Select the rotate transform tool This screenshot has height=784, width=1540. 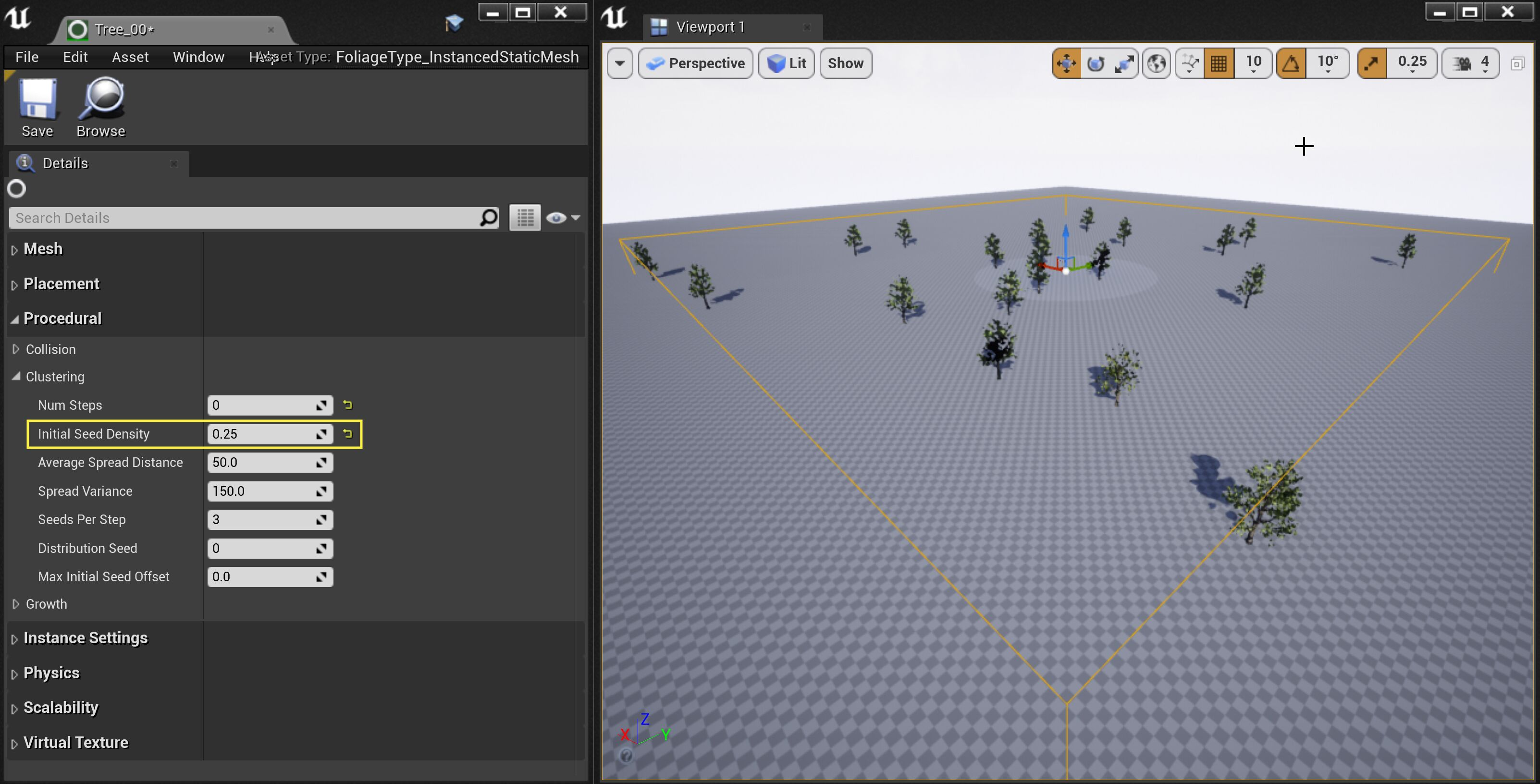(1095, 63)
